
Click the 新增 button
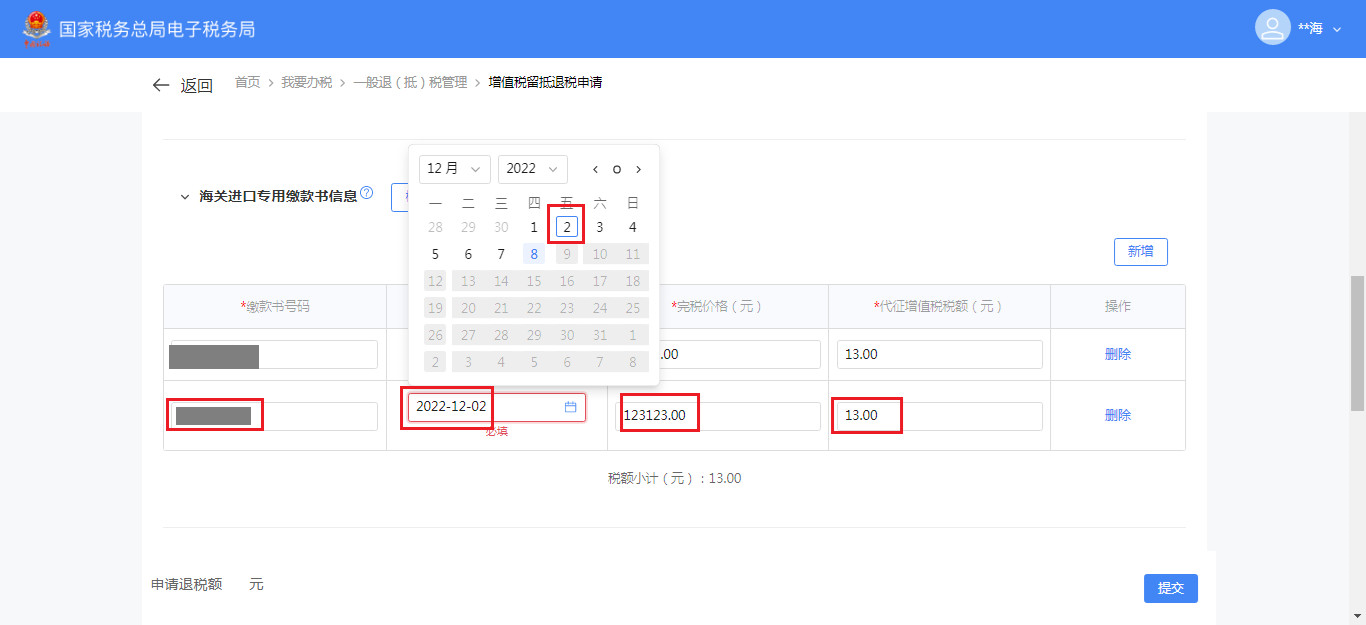coord(1140,252)
